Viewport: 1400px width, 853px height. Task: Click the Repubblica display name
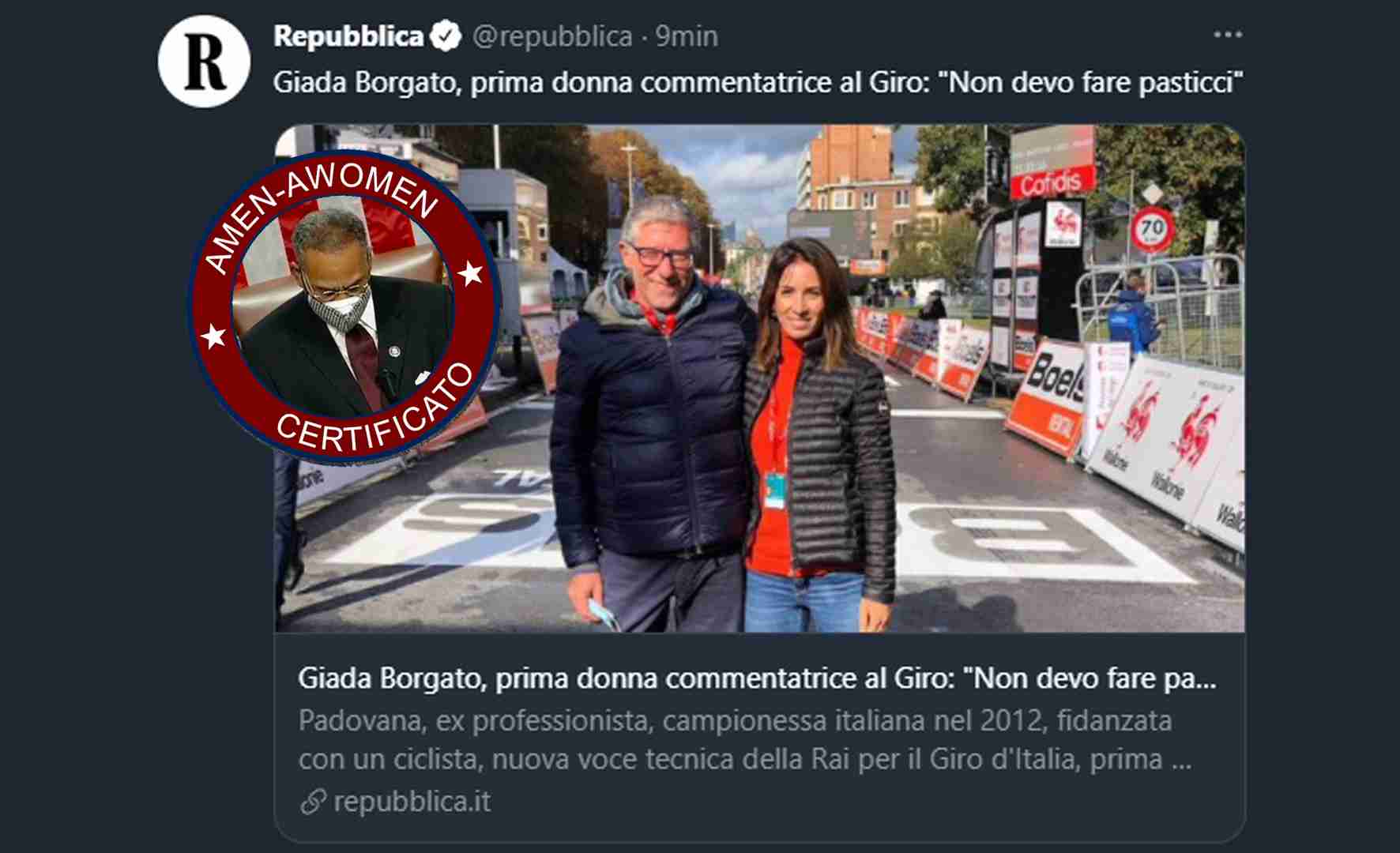[x=348, y=36]
